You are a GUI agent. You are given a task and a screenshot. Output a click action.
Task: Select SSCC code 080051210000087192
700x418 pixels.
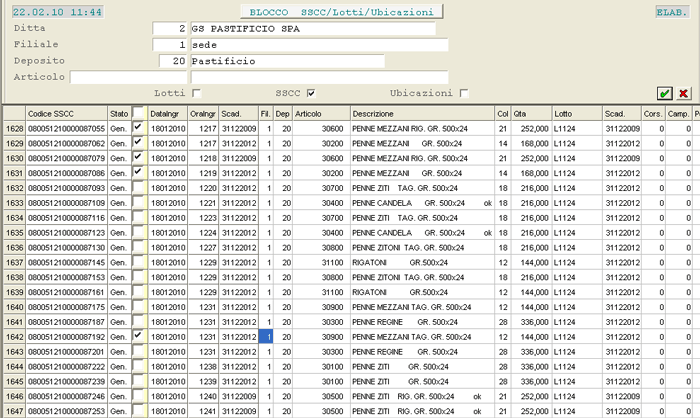point(67,337)
